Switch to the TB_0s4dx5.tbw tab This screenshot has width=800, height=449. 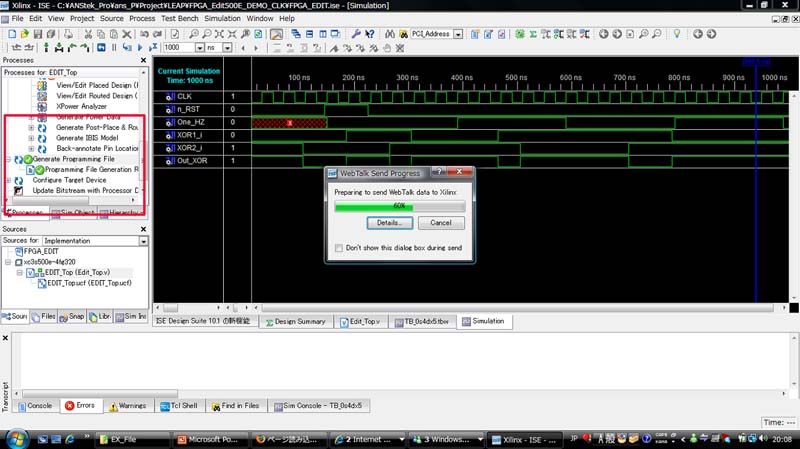click(x=421, y=321)
